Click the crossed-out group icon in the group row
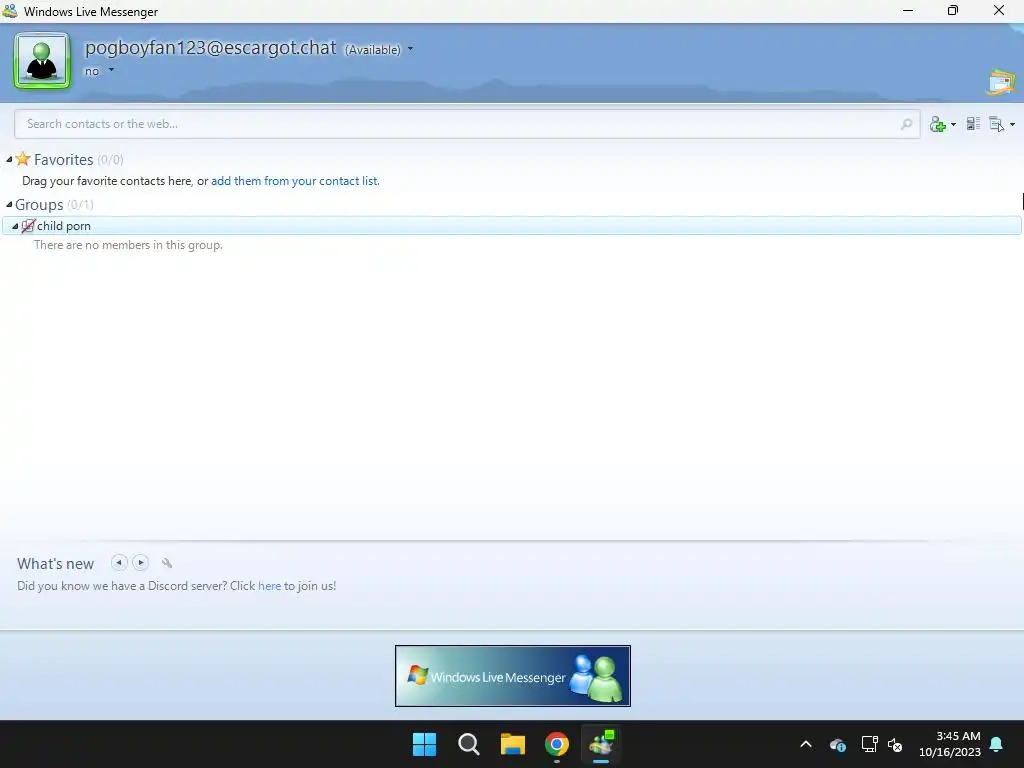The image size is (1024, 768). pyautogui.click(x=27, y=226)
